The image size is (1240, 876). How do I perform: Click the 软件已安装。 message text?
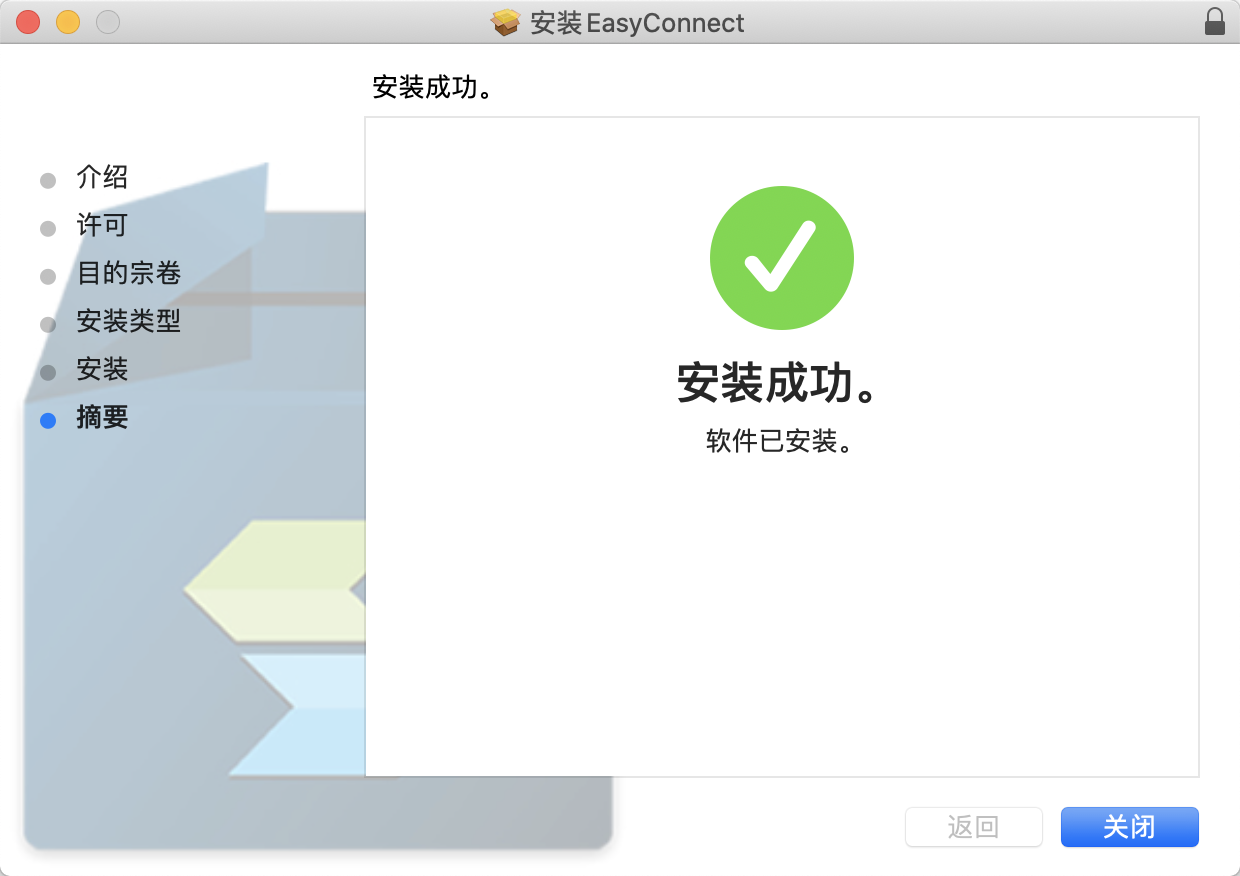point(780,442)
